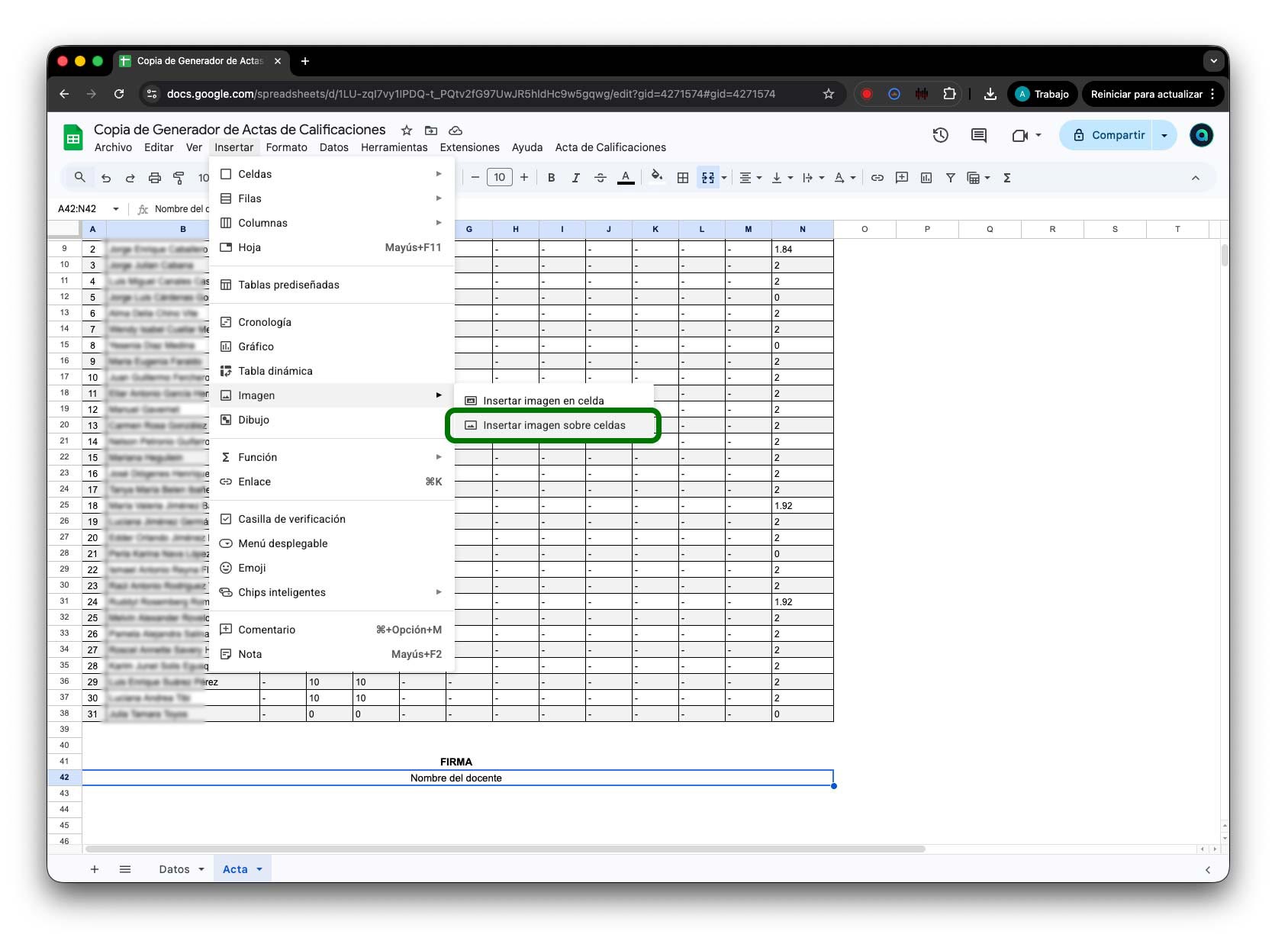Open the comments history icon
Image resolution: width=1288 pixels, height=941 pixels.
point(979,135)
